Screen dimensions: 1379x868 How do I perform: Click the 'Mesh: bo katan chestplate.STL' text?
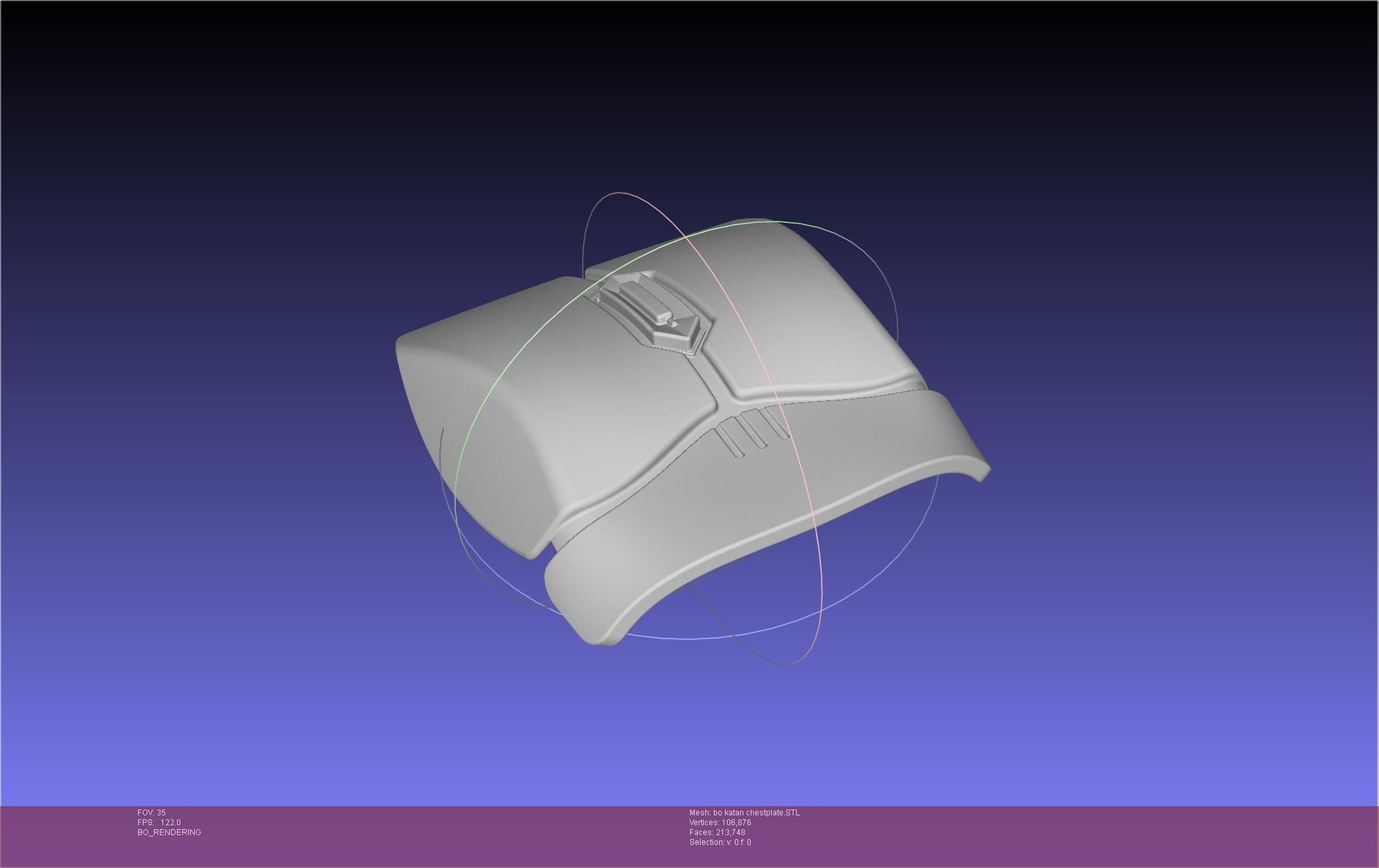click(x=745, y=813)
